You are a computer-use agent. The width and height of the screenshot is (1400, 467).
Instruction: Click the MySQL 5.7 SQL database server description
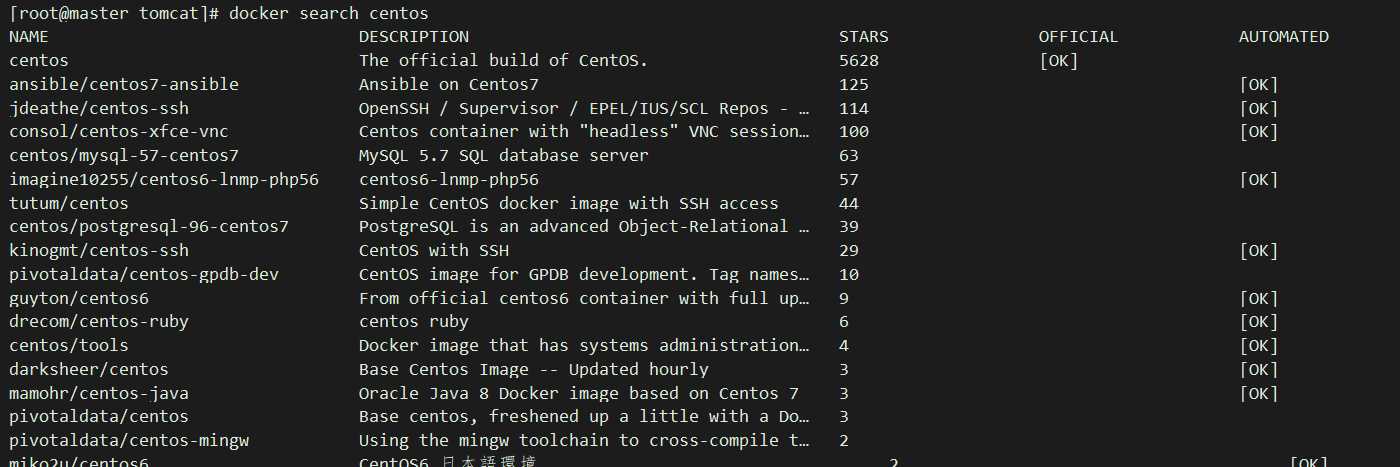point(503,155)
